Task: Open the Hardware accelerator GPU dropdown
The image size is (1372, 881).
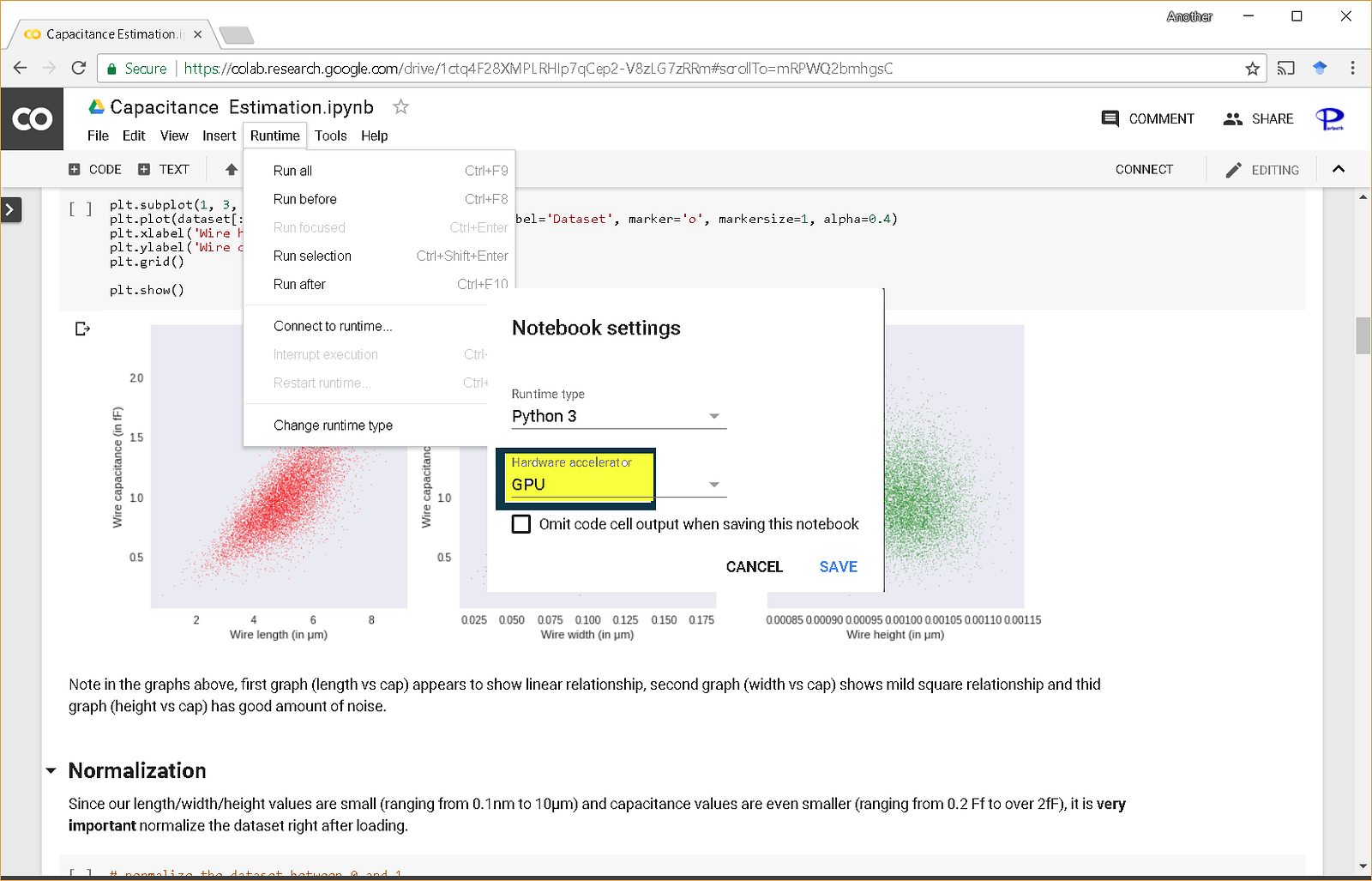Action: click(618, 485)
